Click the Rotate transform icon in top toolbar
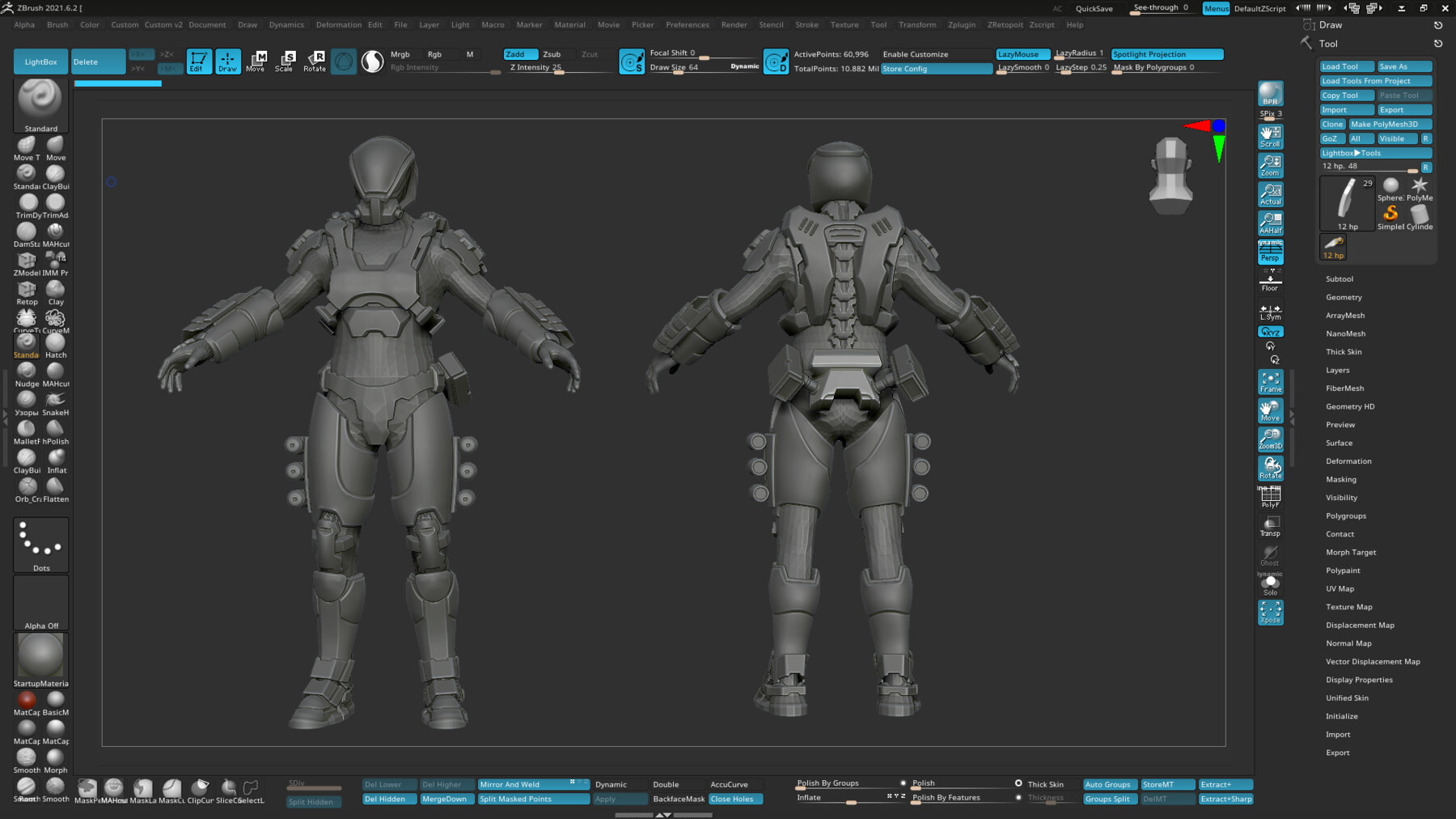This screenshot has width=1456, height=819. click(315, 61)
